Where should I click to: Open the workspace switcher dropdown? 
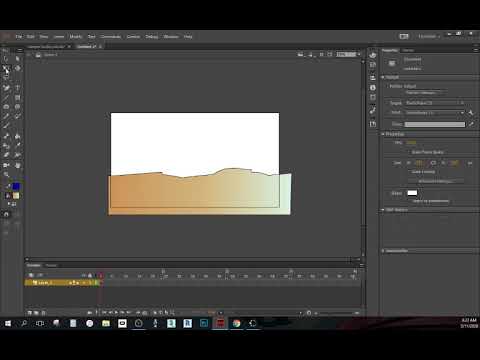429,36
